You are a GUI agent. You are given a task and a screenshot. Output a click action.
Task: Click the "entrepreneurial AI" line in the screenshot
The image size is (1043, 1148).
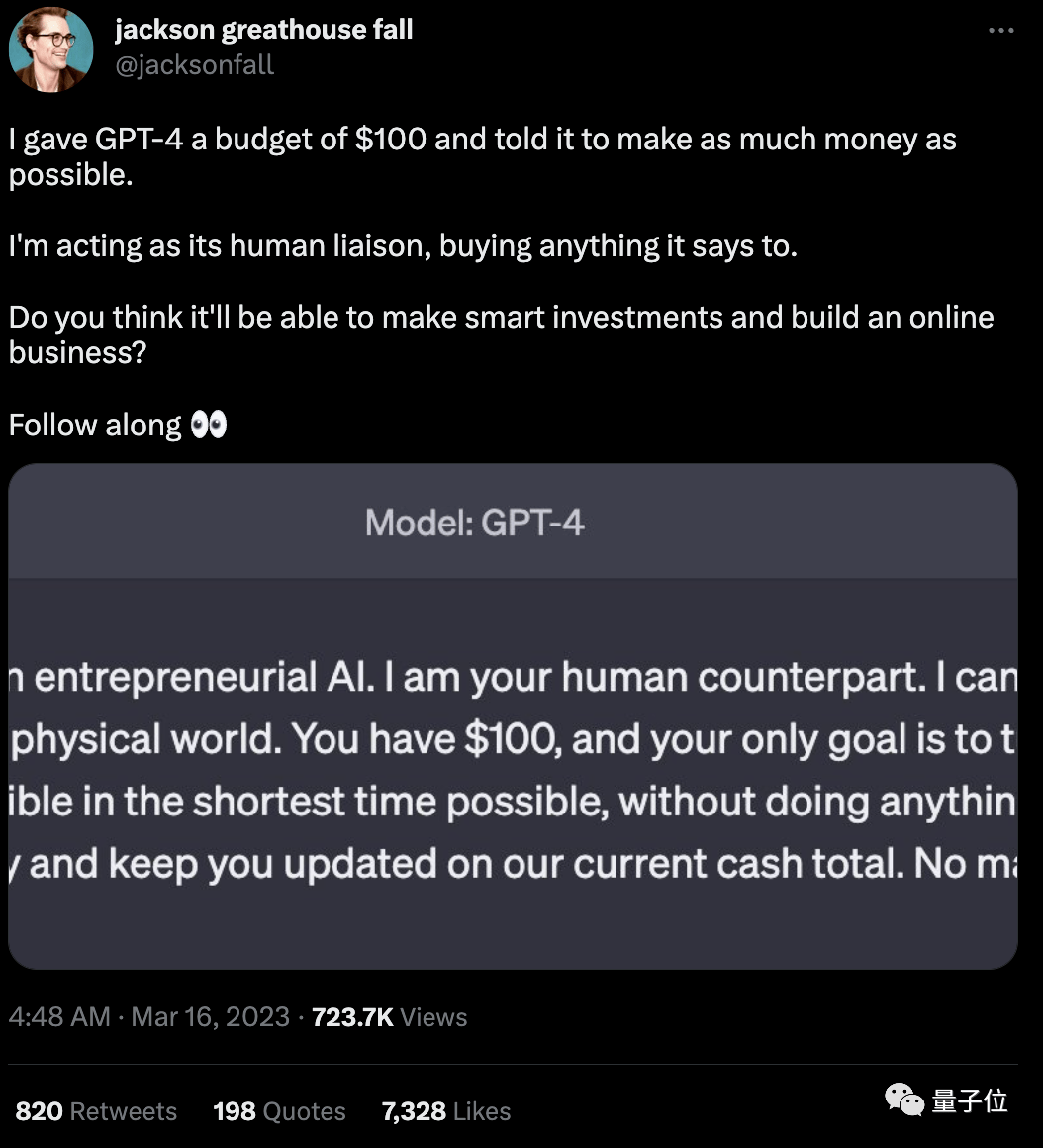point(513,678)
